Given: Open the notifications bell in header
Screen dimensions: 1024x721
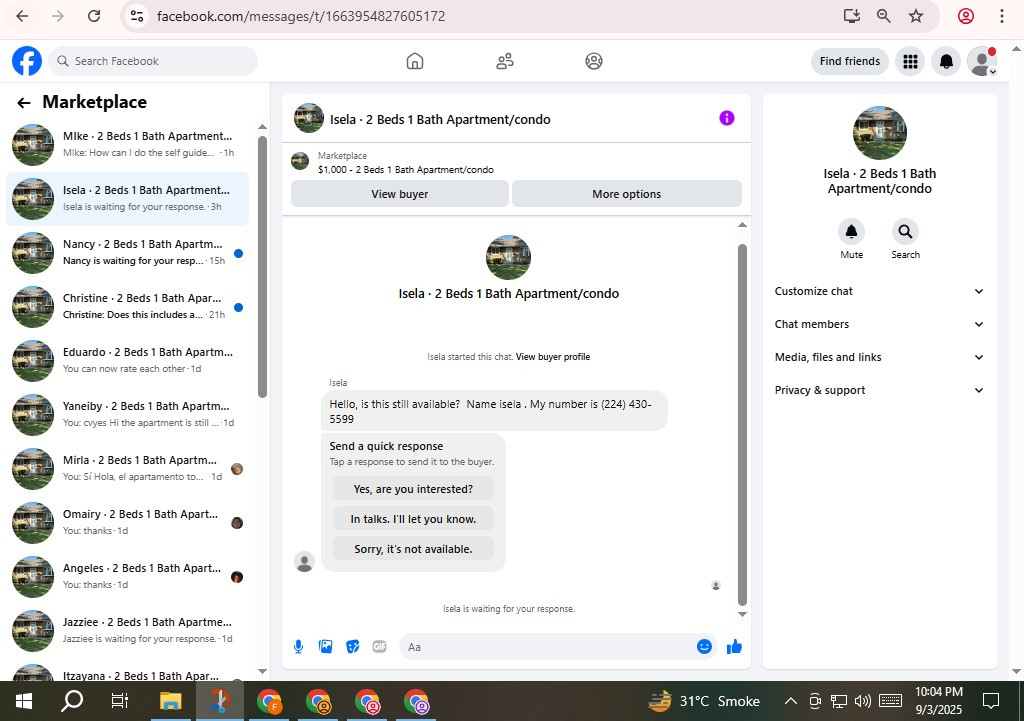Looking at the screenshot, I should (x=946, y=61).
